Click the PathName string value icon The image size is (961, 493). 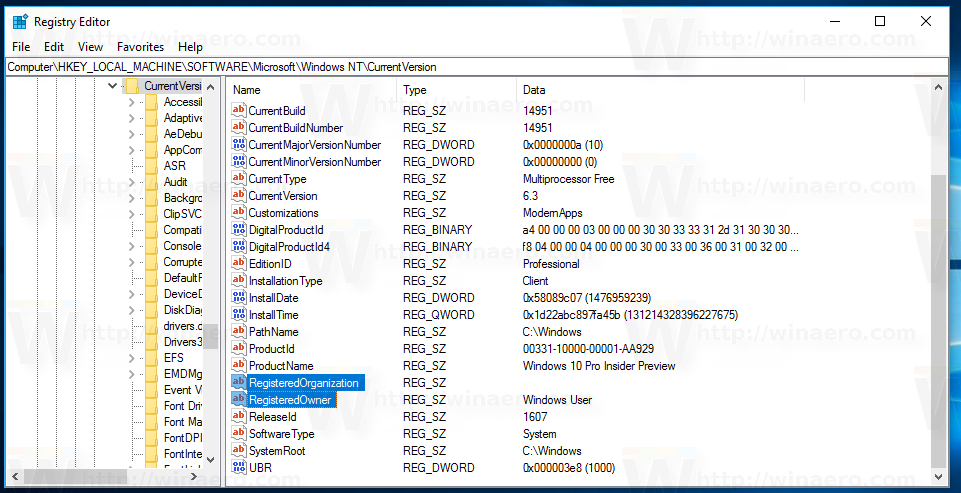click(x=238, y=332)
